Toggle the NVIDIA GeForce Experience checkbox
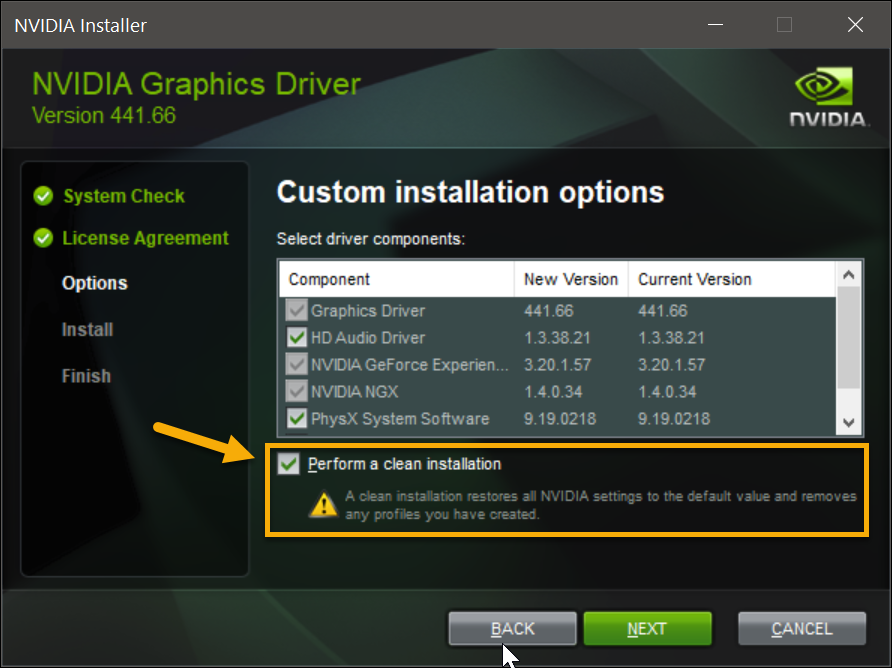 coord(296,364)
